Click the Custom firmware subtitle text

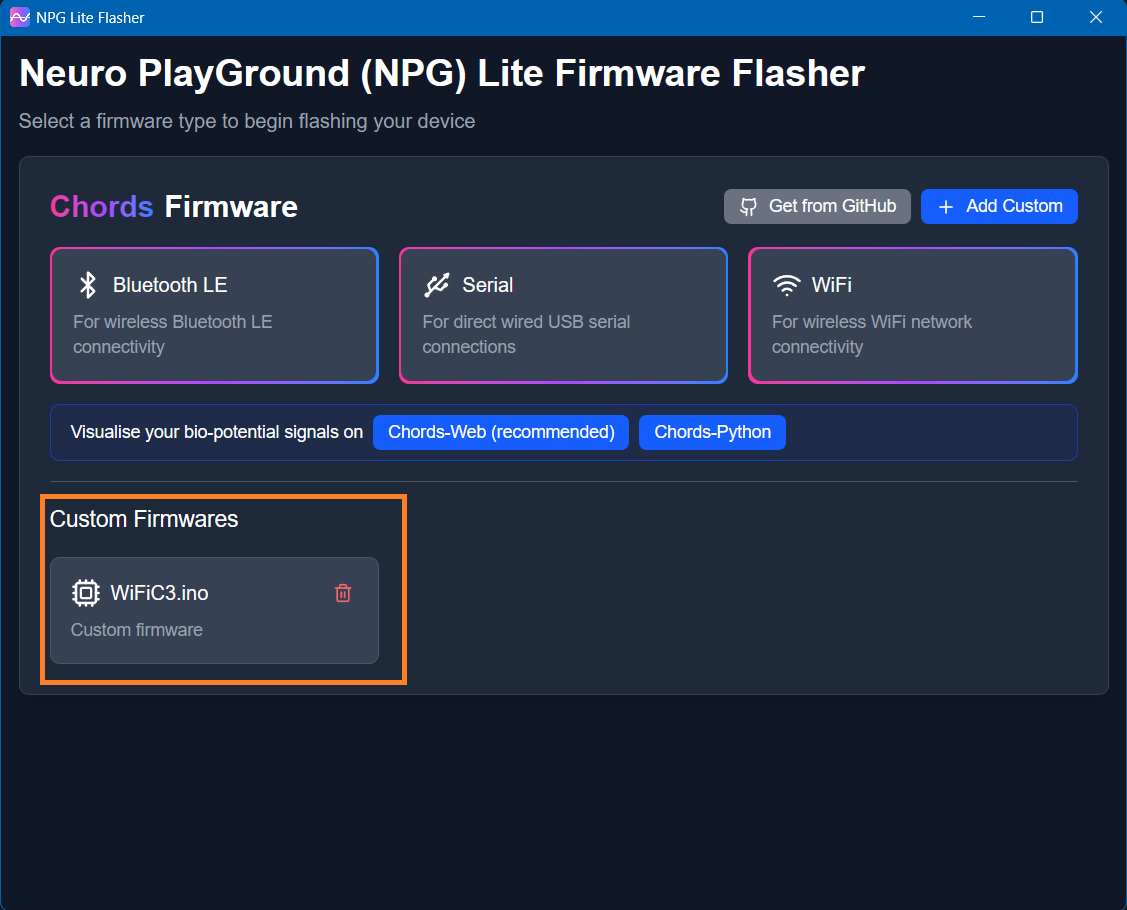click(137, 630)
